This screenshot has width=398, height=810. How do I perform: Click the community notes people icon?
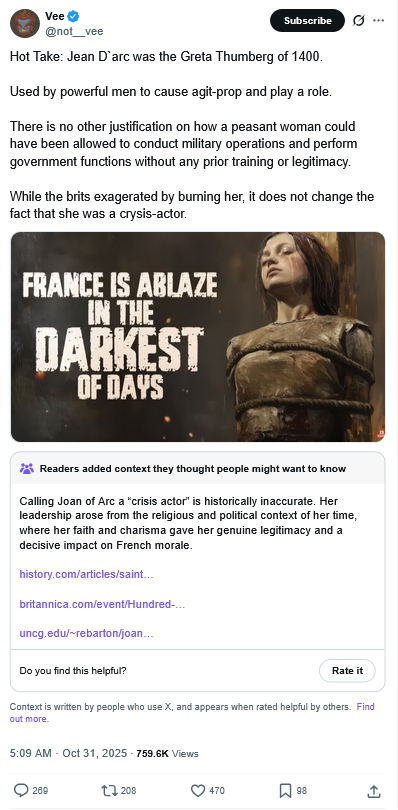pos(26,469)
